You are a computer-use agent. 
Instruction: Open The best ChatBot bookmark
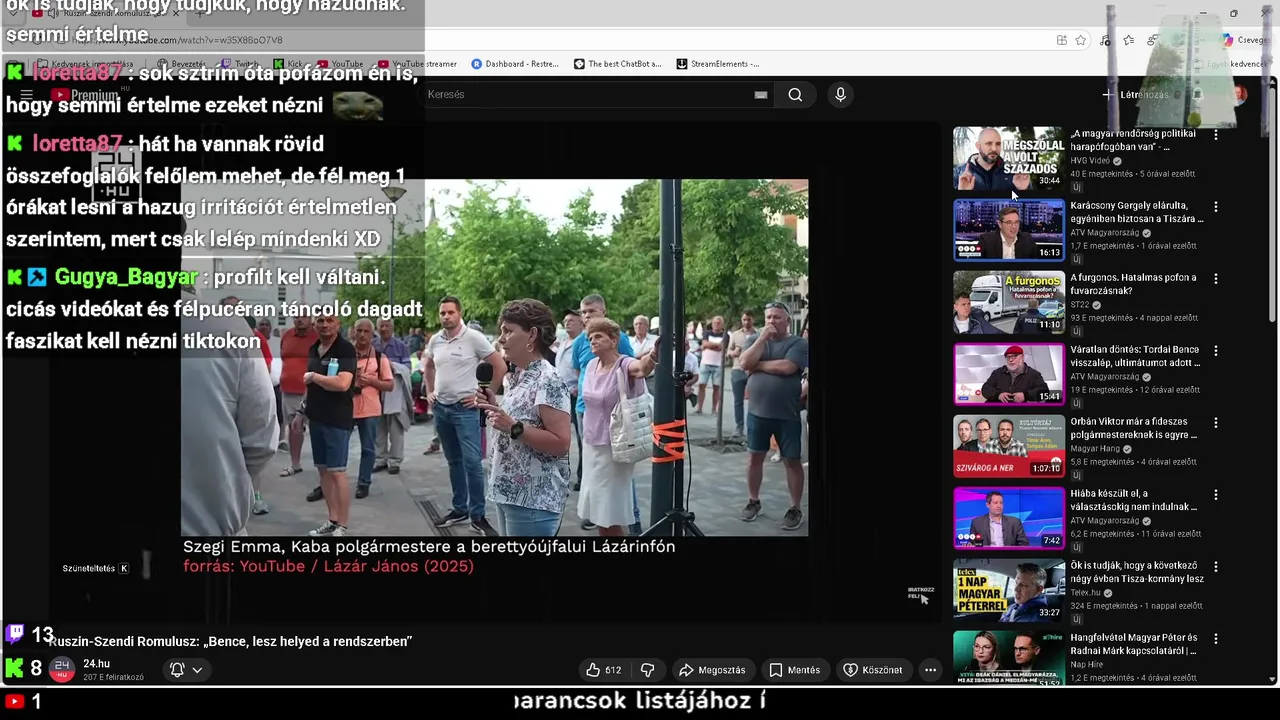(x=618, y=64)
